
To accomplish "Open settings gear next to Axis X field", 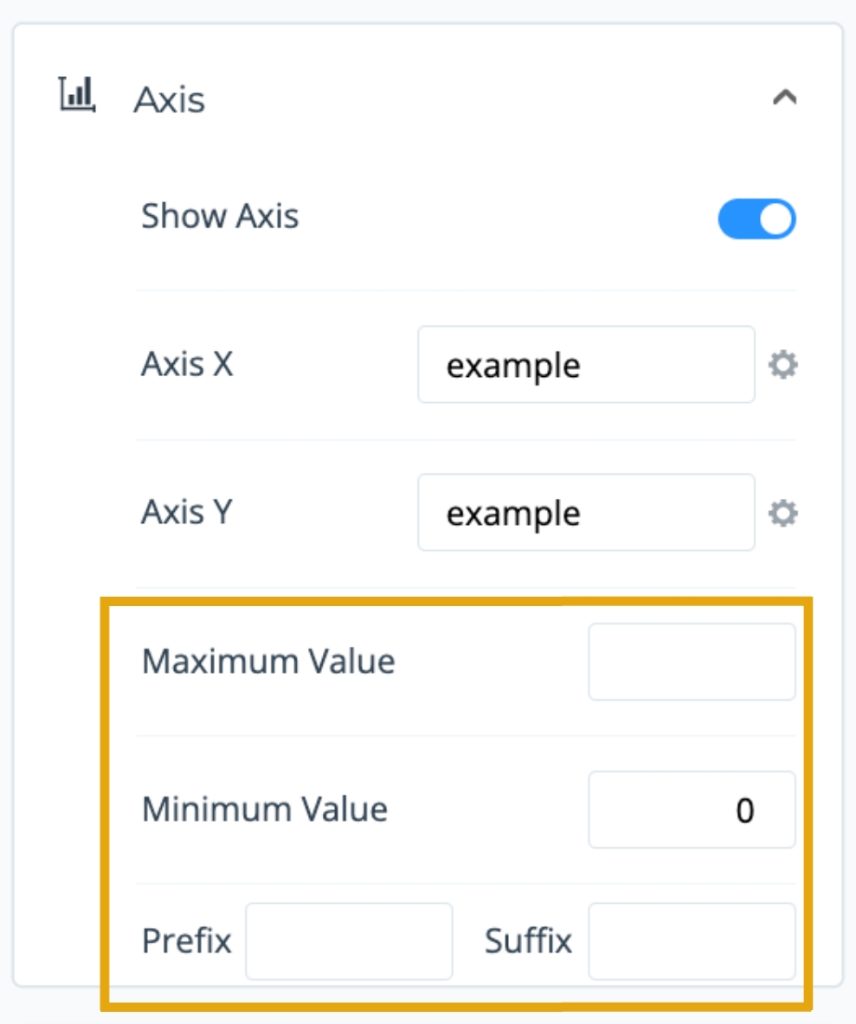I will pyautogui.click(x=783, y=364).
